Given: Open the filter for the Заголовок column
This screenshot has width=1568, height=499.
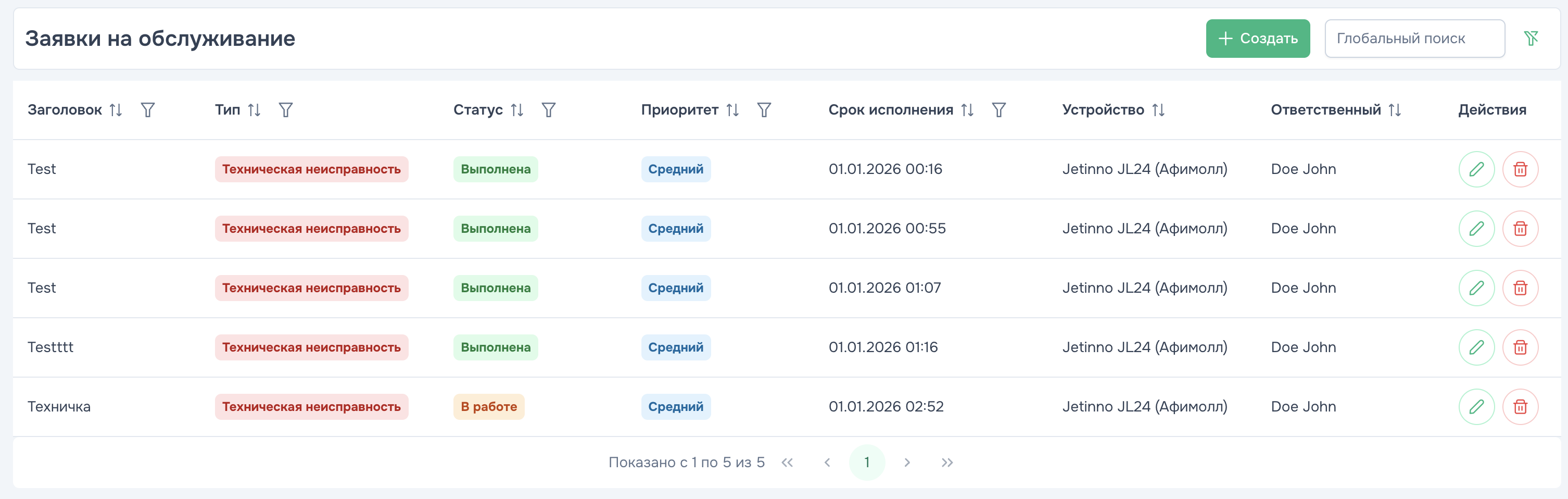Looking at the screenshot, I should tap(147, 110).
